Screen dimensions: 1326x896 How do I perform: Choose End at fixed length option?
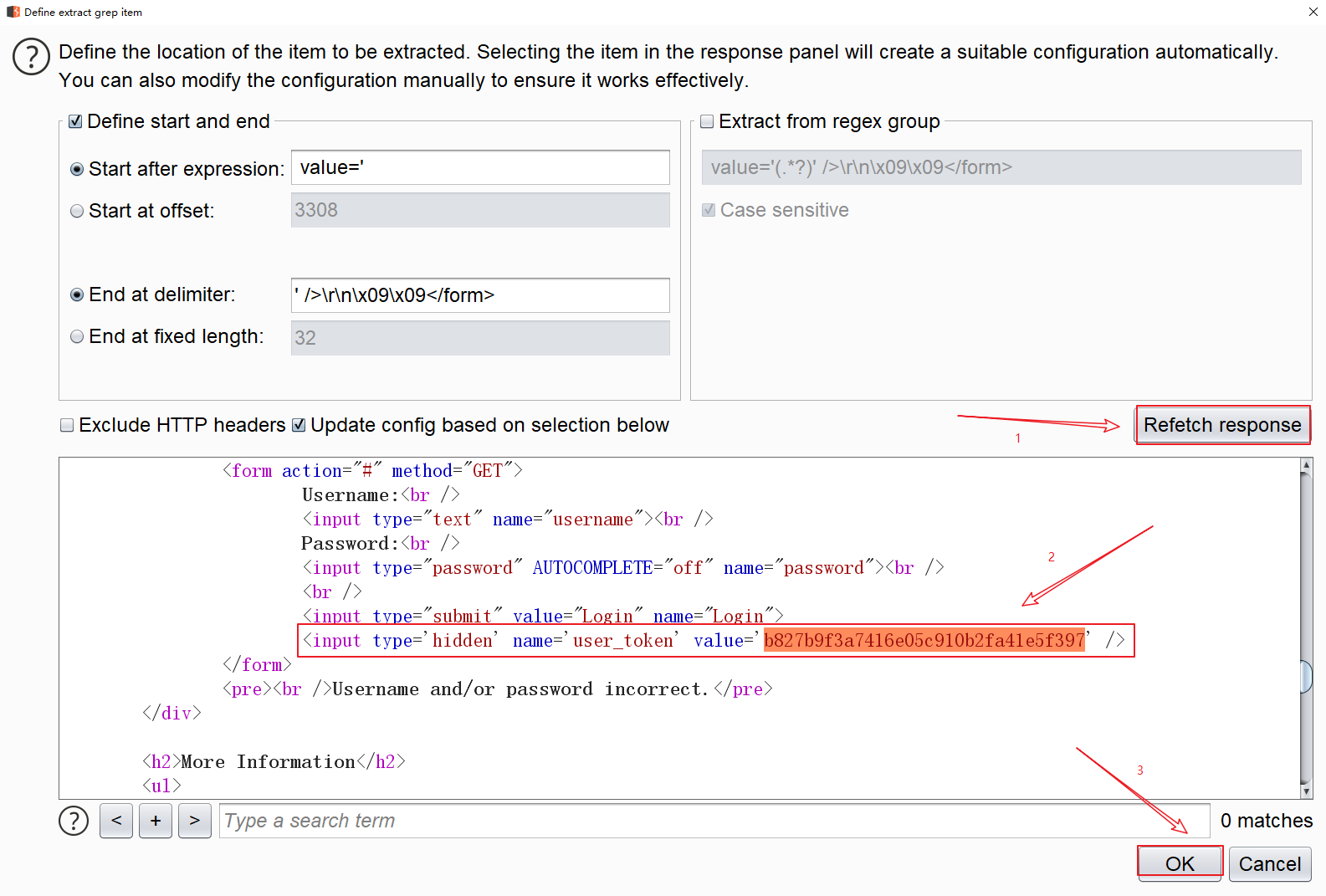pos(77,337)
